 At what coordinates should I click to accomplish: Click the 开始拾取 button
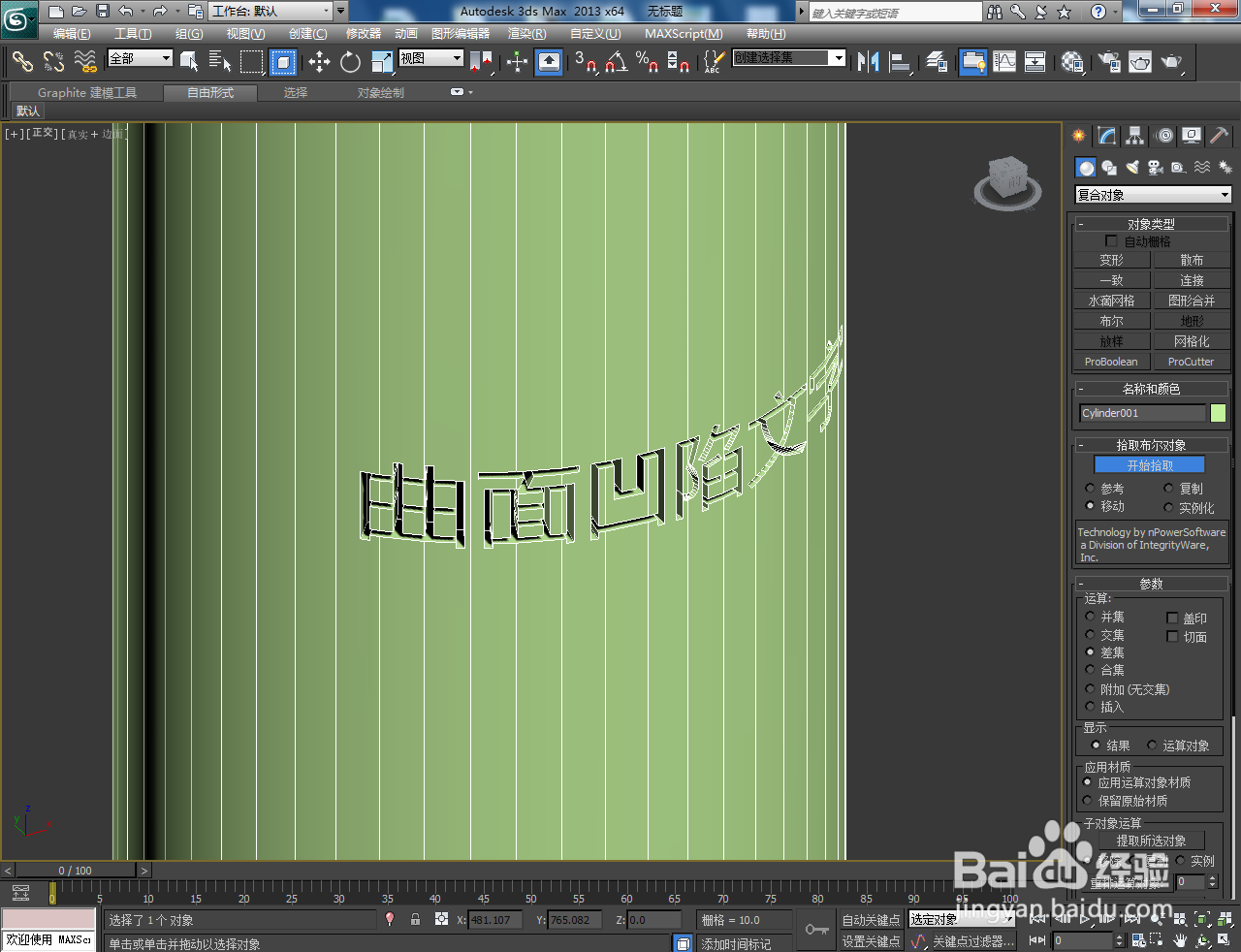click(1150, 465)
